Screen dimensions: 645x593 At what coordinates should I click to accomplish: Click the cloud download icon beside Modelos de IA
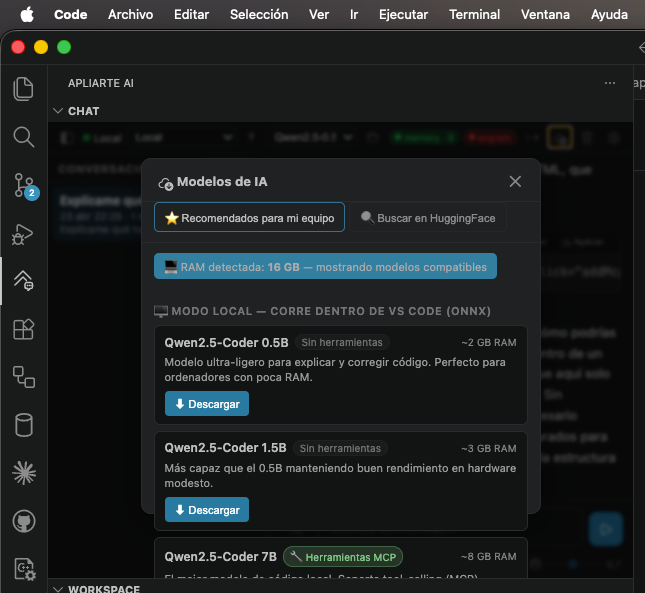click(x=166, y=183)
